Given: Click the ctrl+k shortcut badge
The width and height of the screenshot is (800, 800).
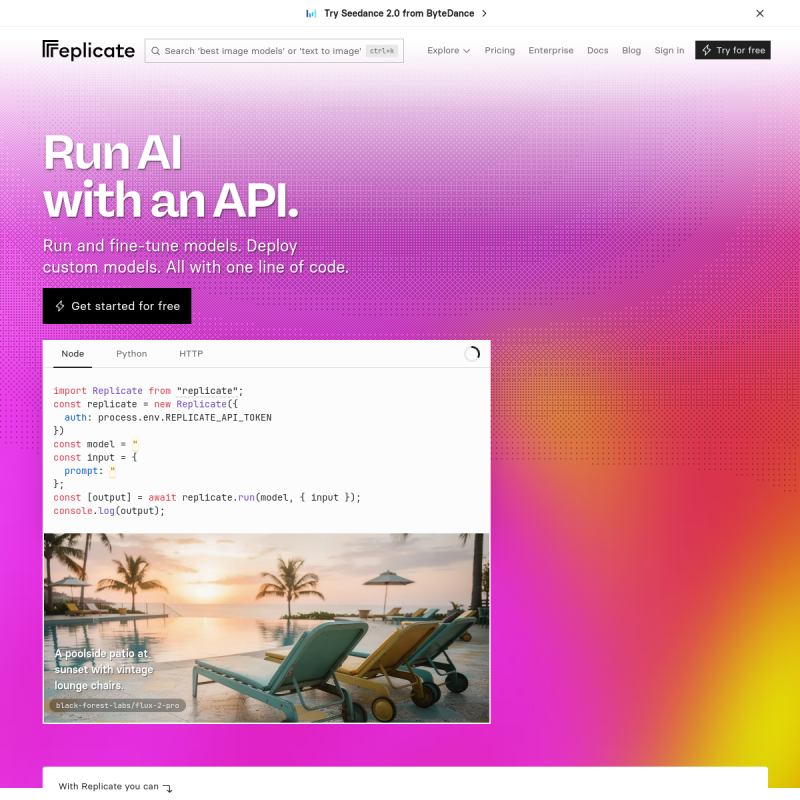Looking at the screenshot, I should (x=381, y=51).
